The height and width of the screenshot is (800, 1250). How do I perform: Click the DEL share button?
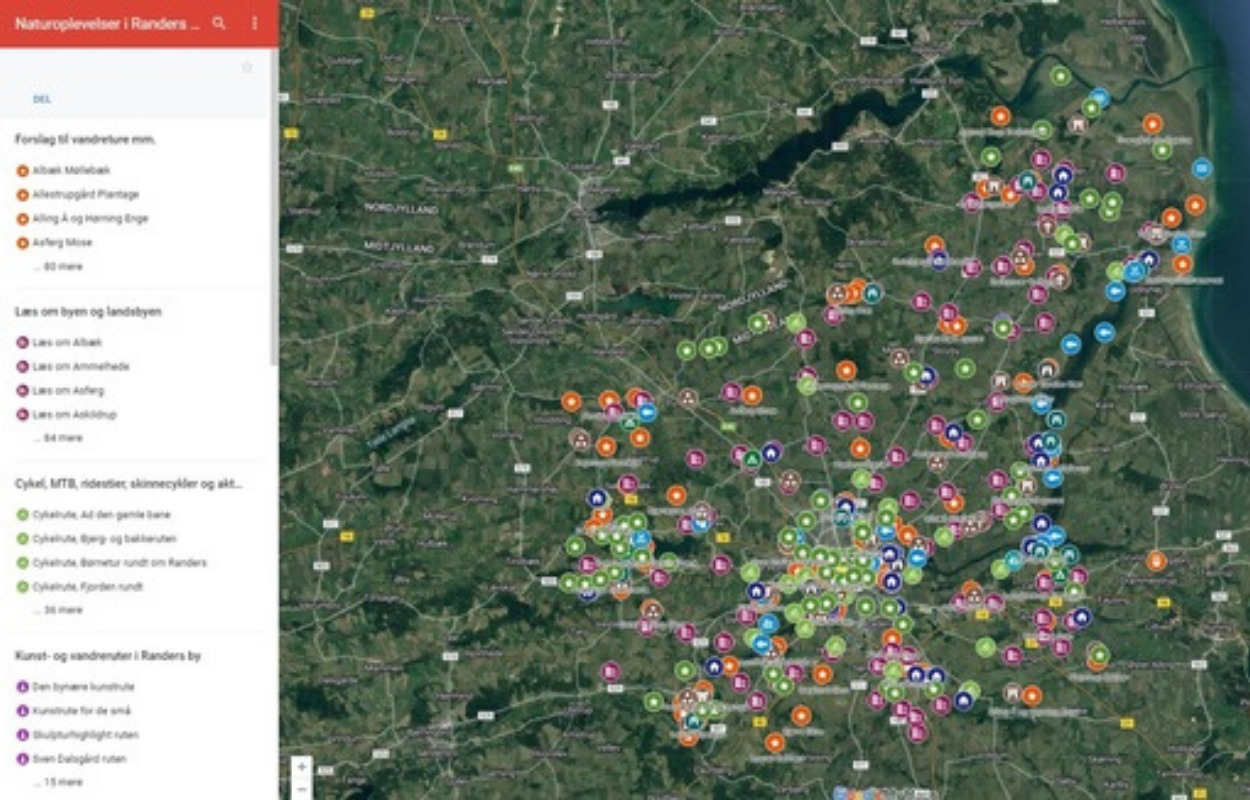point(42,99)
